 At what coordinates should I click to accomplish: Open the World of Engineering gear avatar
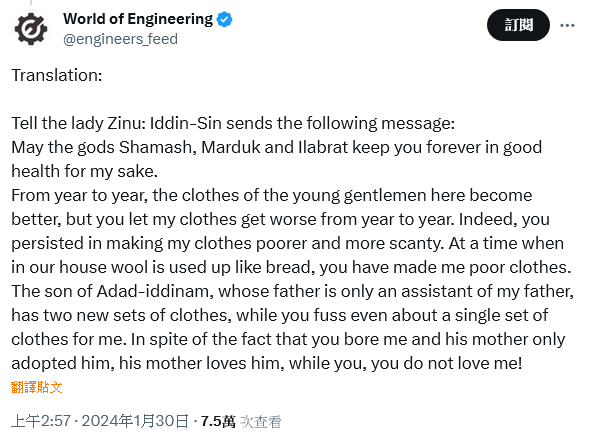click(x=31, y=29)
